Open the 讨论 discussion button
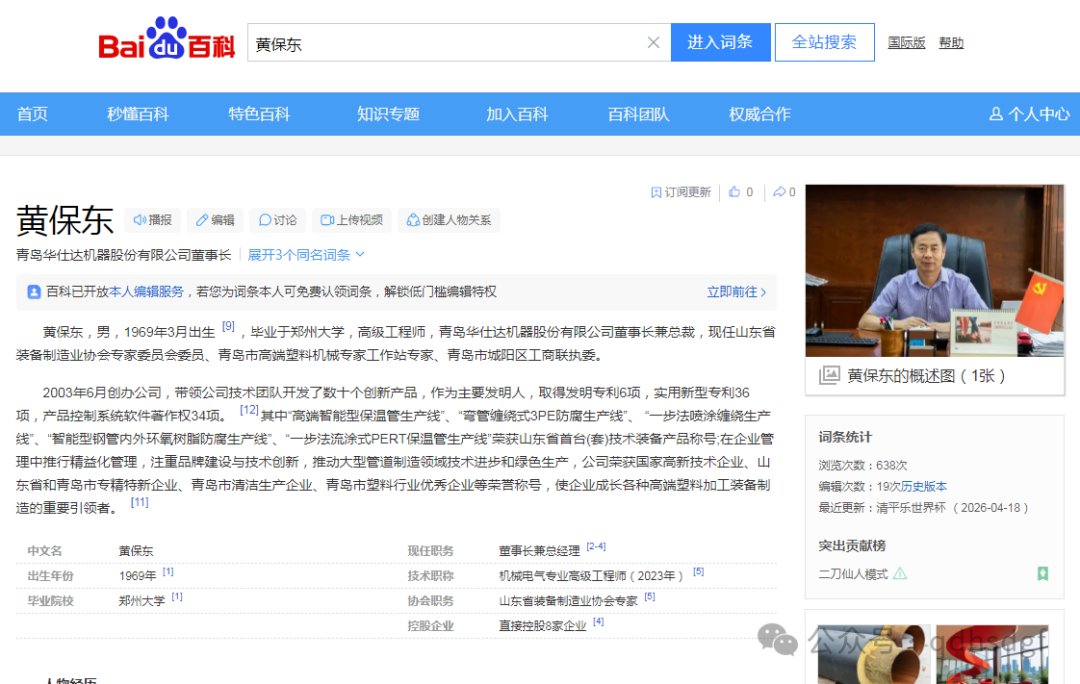Viewport: 1080px width, 684px height. 278,220
